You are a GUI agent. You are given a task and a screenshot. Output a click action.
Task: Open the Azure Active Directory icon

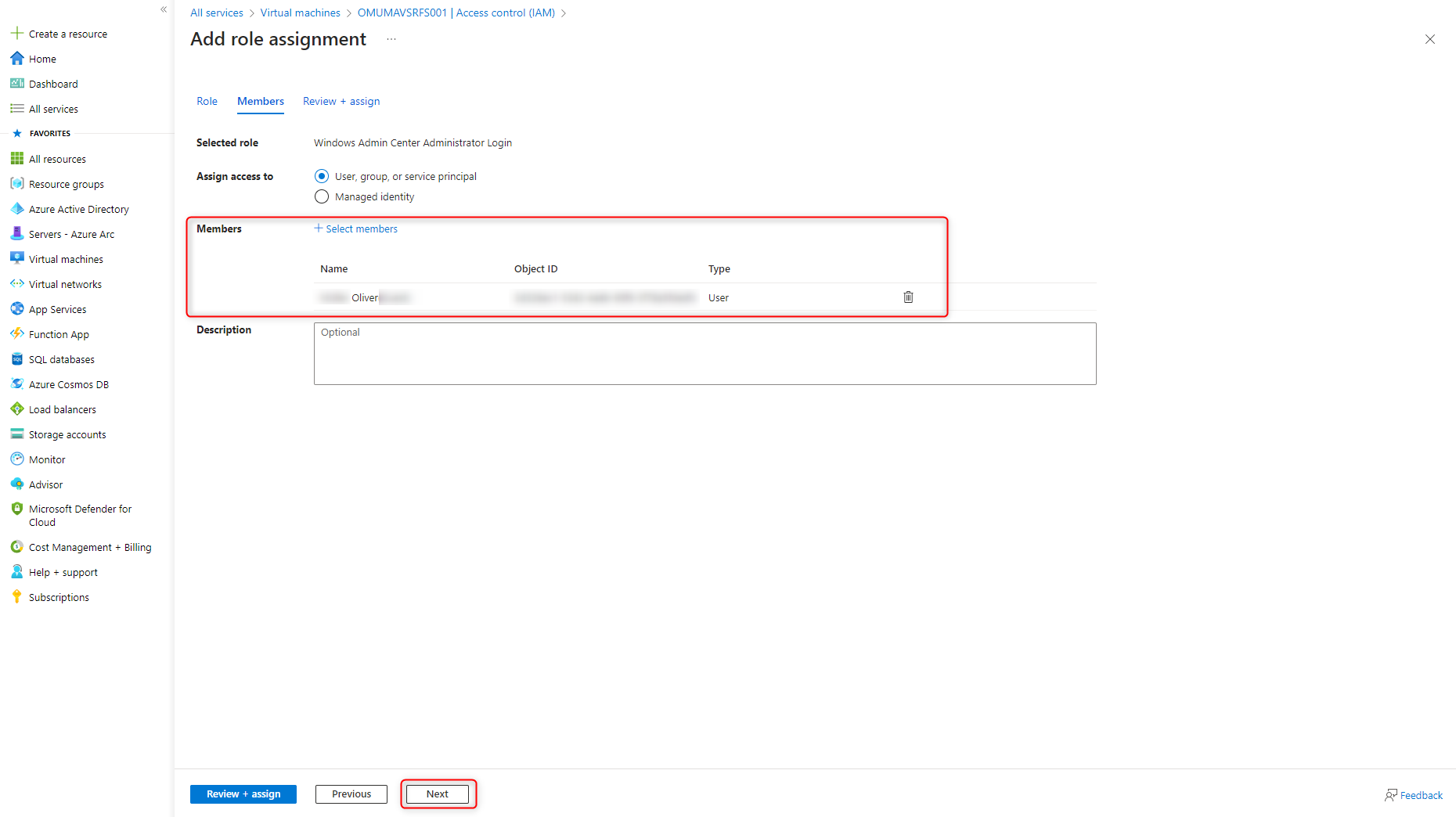click(16, 208)
